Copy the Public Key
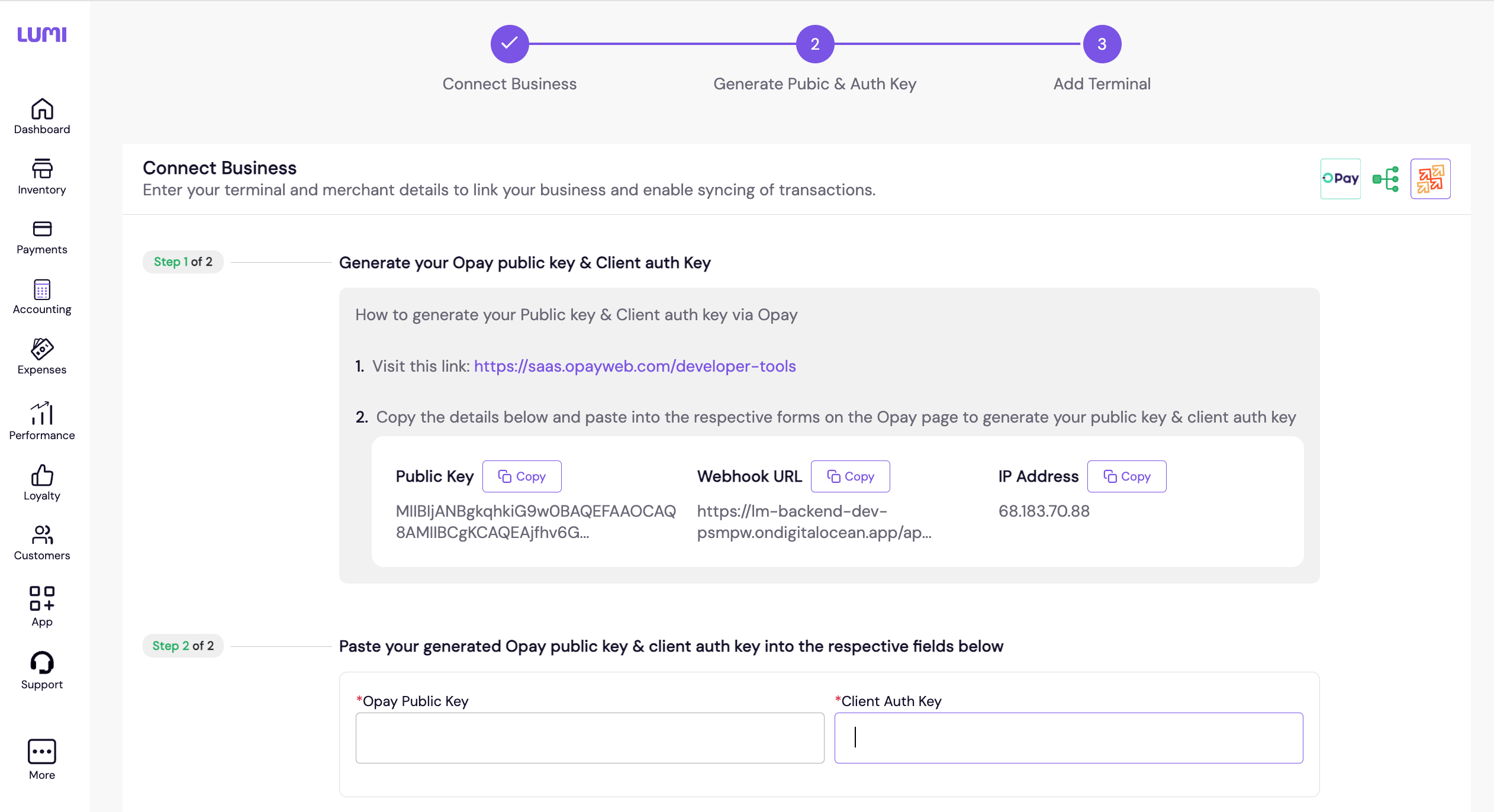 (x=521, y=476)
